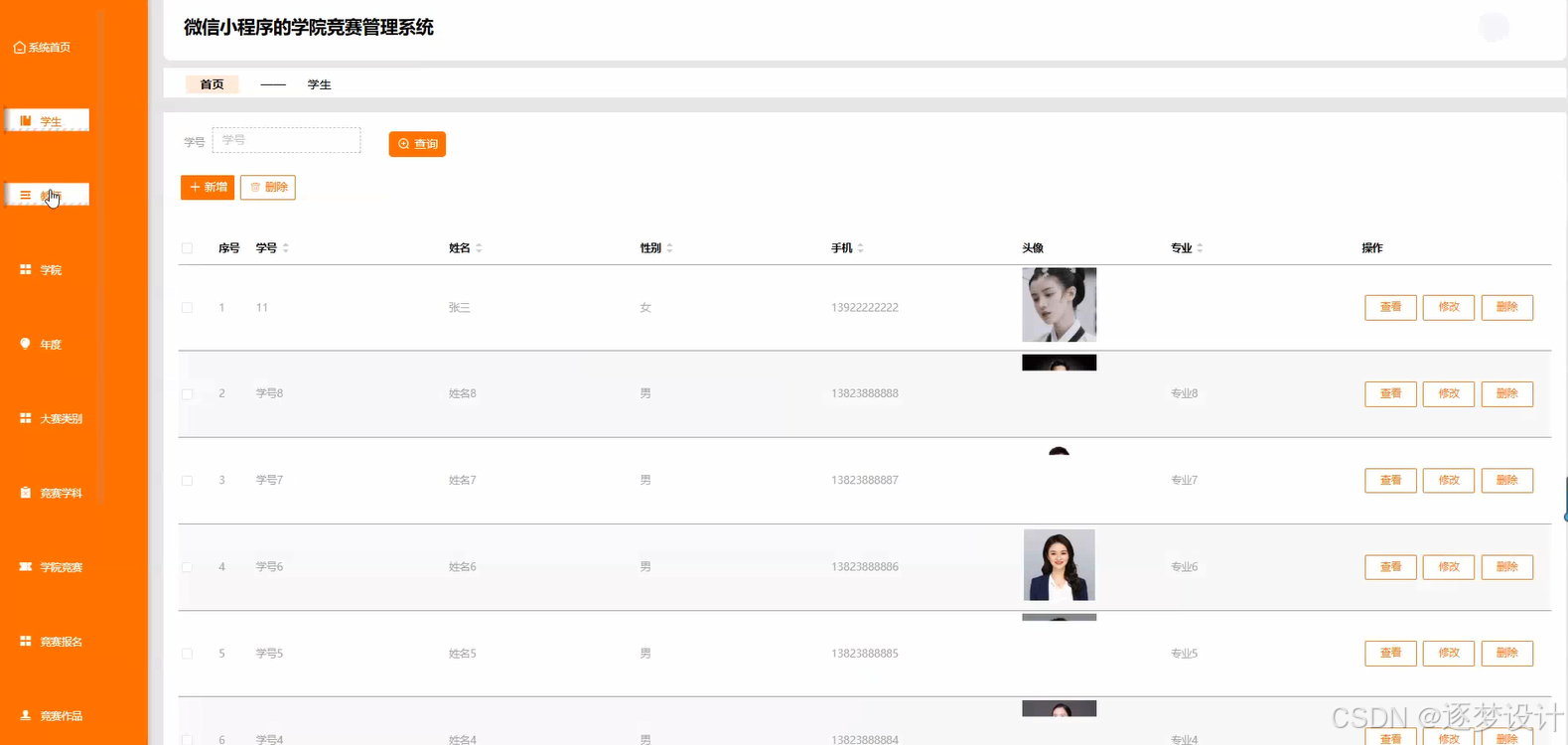
Task: Navigate to 学院竞赛 sidebar entry
Action: pos(51,567)
